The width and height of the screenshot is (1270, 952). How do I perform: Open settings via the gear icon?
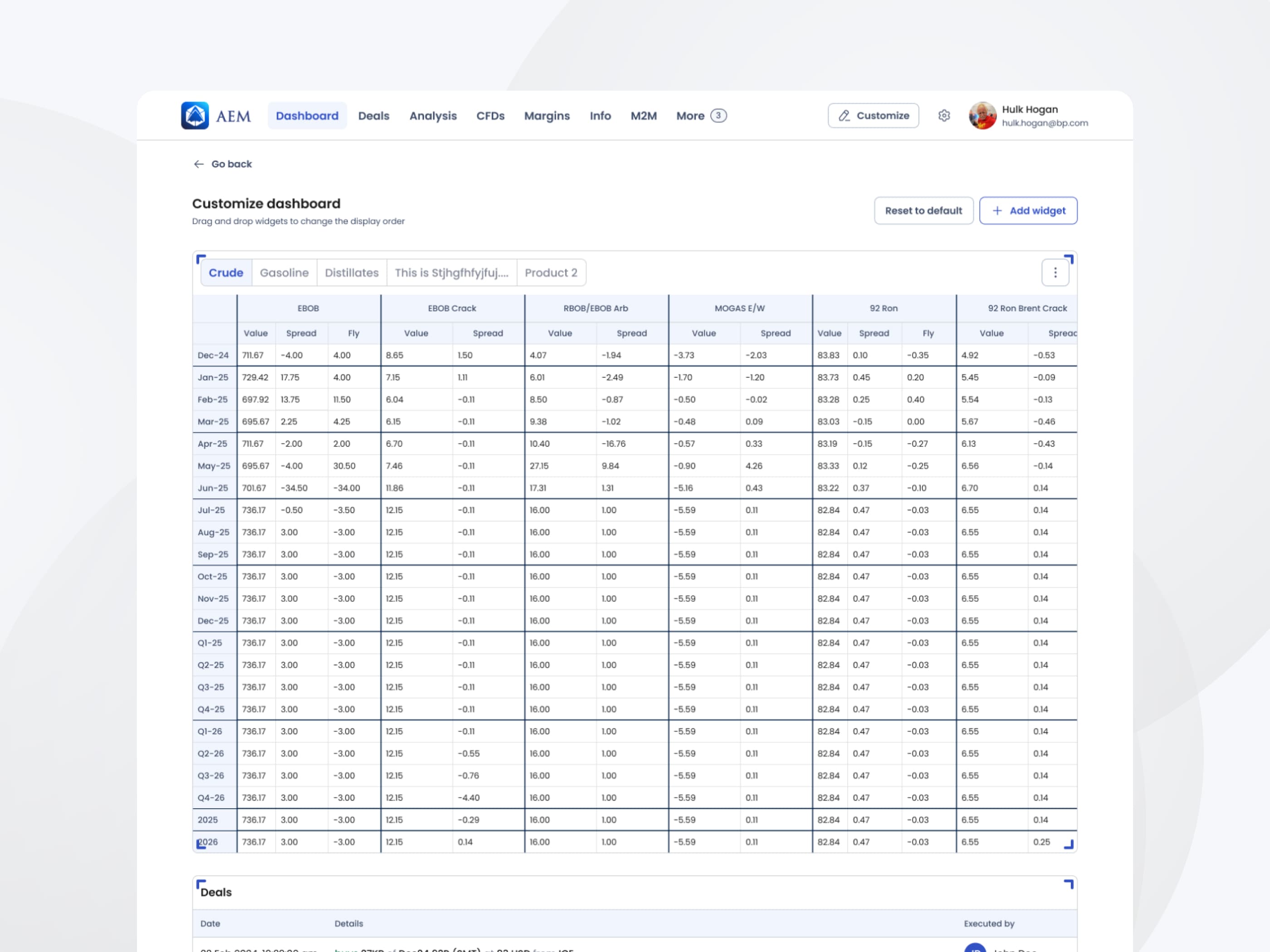[x=944, y=115]
